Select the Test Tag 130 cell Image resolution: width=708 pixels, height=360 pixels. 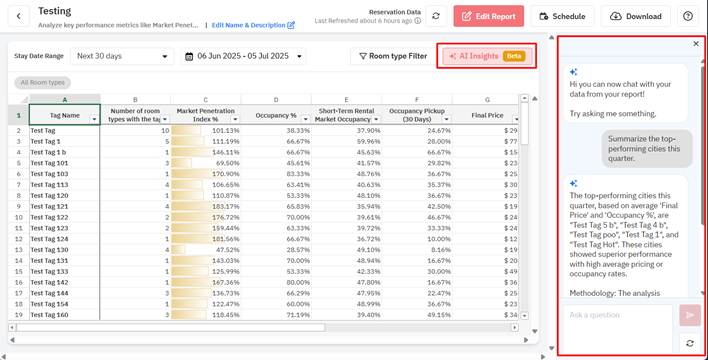65,250
